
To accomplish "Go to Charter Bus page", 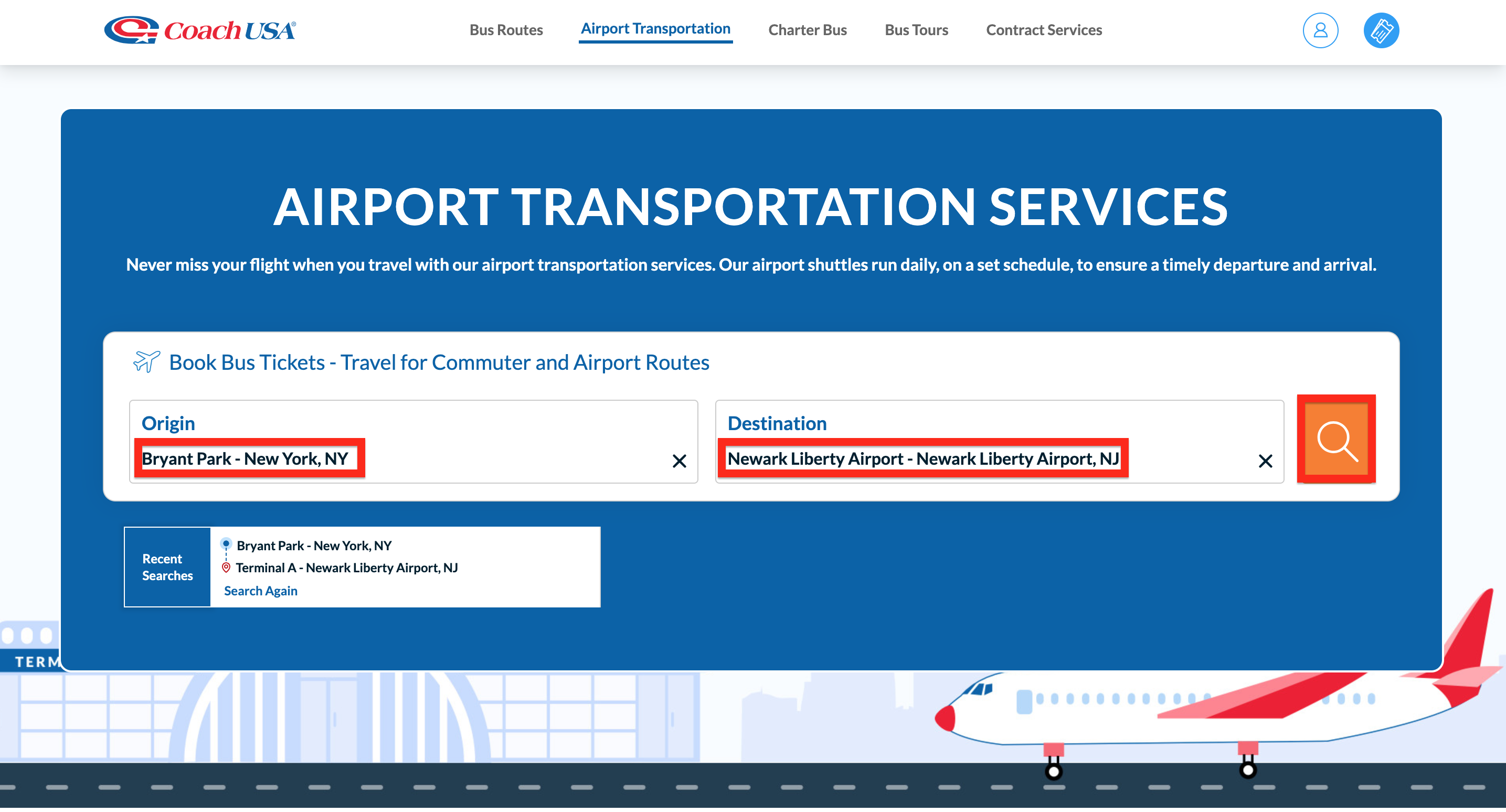I will coord(807,30).
